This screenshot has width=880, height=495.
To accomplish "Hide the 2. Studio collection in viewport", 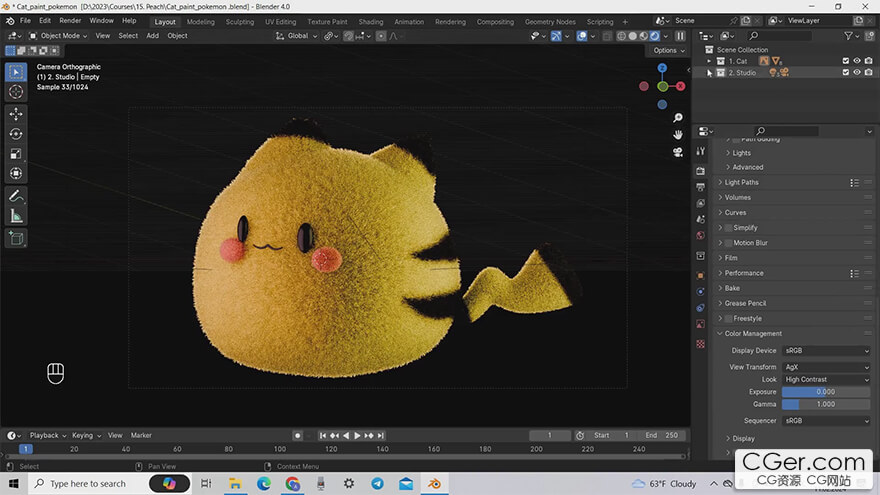I will 857,72.
